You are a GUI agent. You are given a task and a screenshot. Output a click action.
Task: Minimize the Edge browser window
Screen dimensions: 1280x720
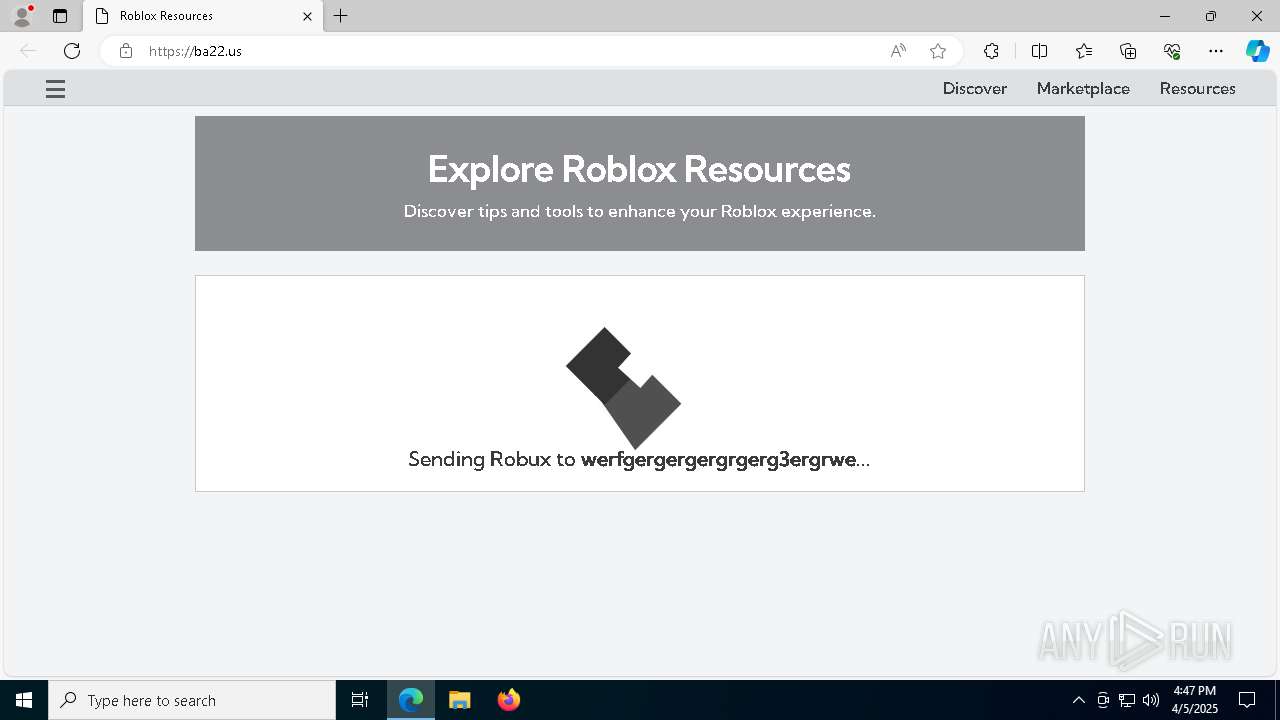[1165, 16]
